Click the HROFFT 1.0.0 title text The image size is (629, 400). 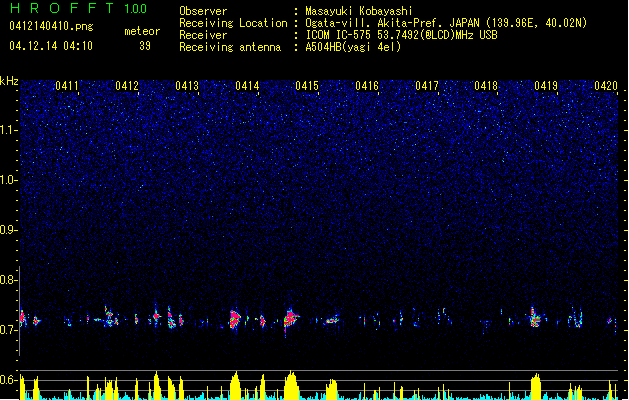79,8
